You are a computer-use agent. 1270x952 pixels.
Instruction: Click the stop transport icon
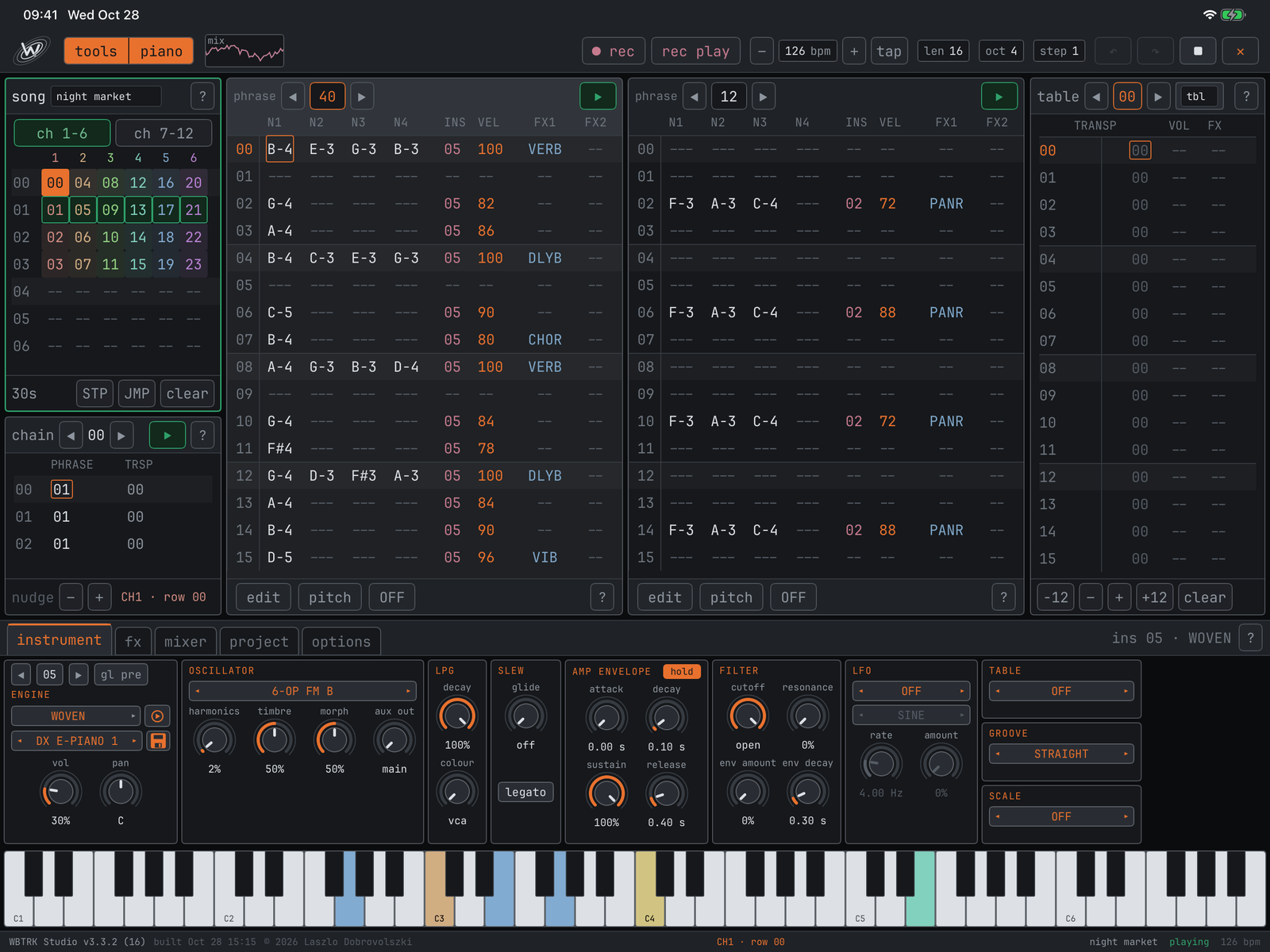click(1198, 51)
